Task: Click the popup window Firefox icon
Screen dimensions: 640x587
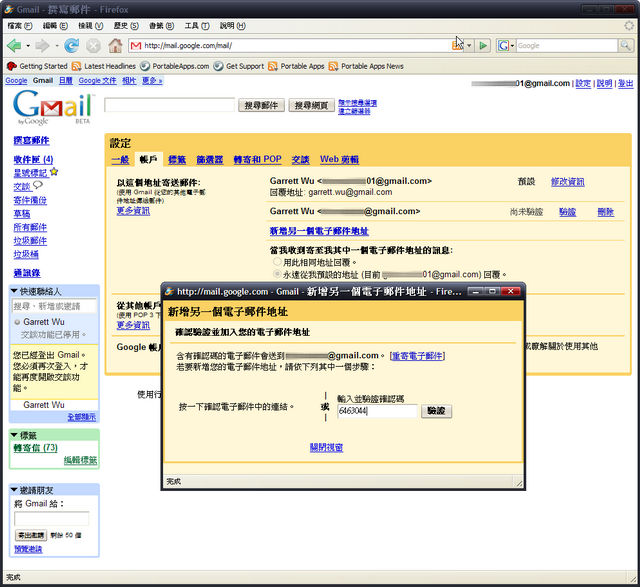Action: pos(169,291)
